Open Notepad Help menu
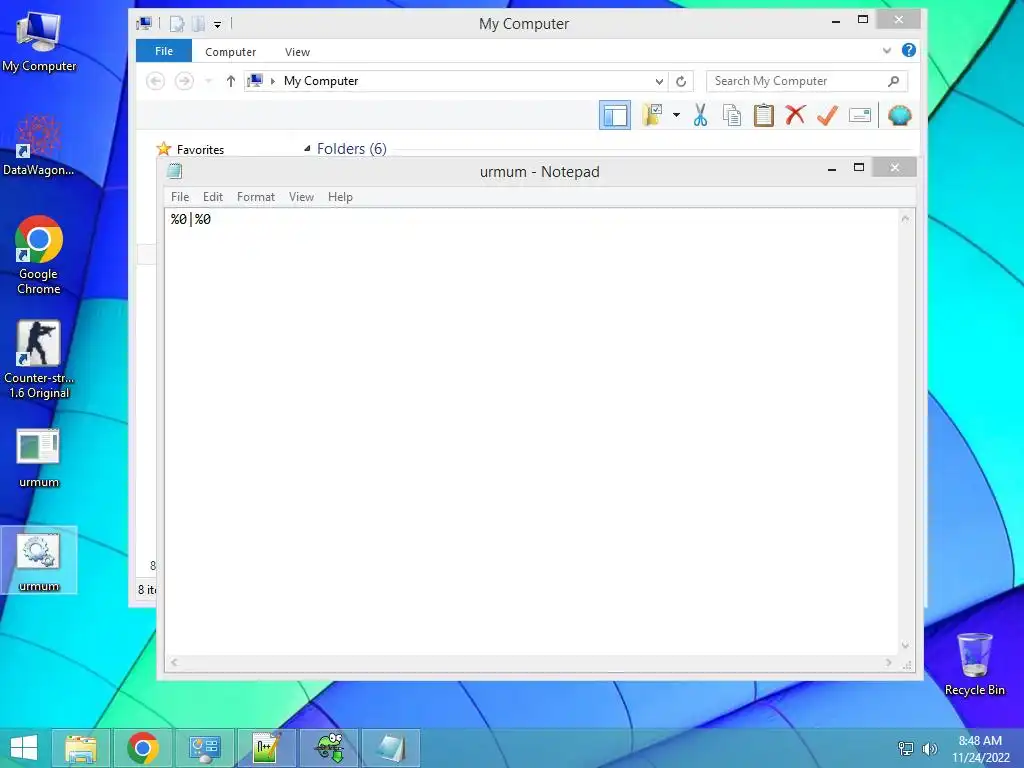Screen dimensions: 1024x768 click(x=340, y=197)
